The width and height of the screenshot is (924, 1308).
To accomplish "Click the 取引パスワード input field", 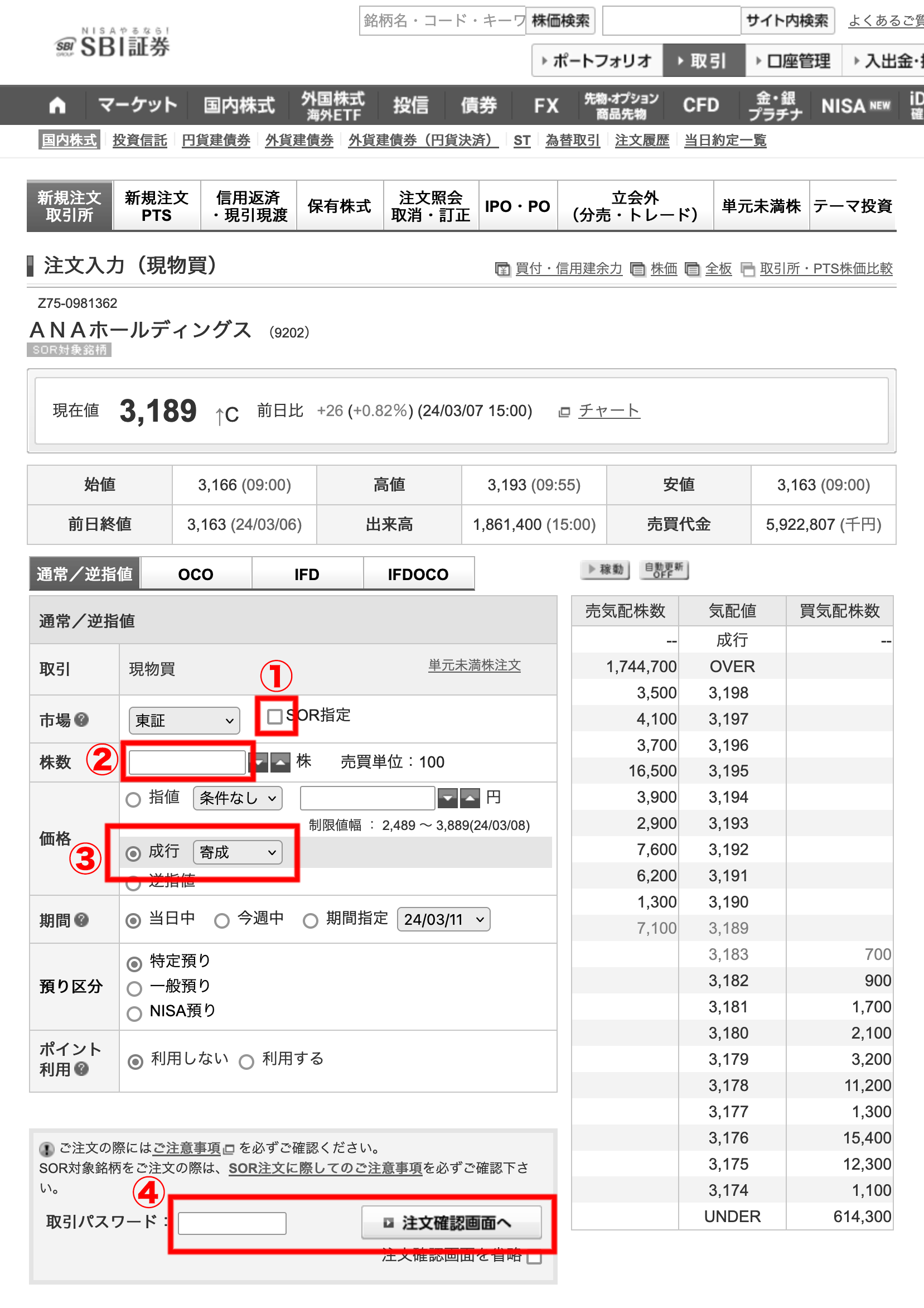I will click(x=231, y=1222).
